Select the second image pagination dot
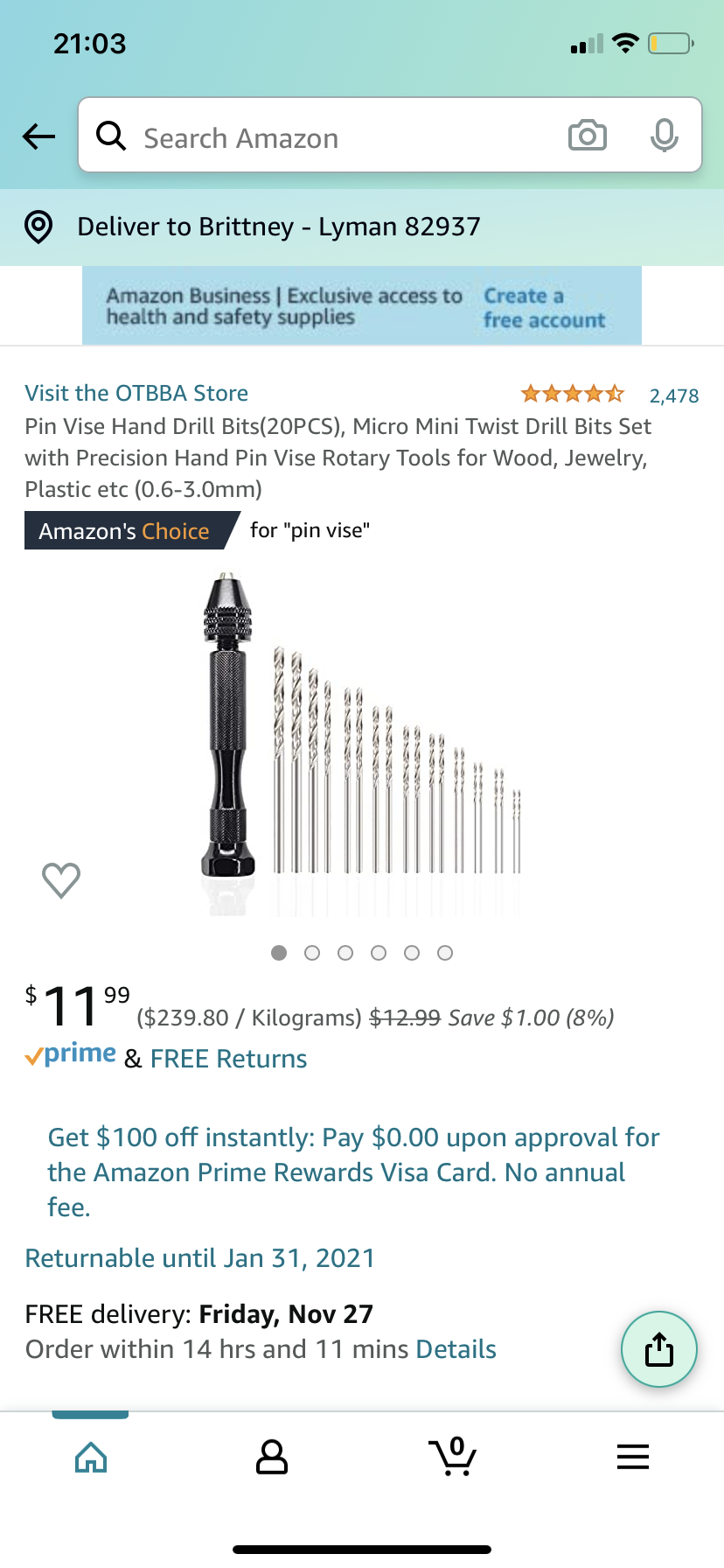 pyautogui.click(x=312, y=953)
